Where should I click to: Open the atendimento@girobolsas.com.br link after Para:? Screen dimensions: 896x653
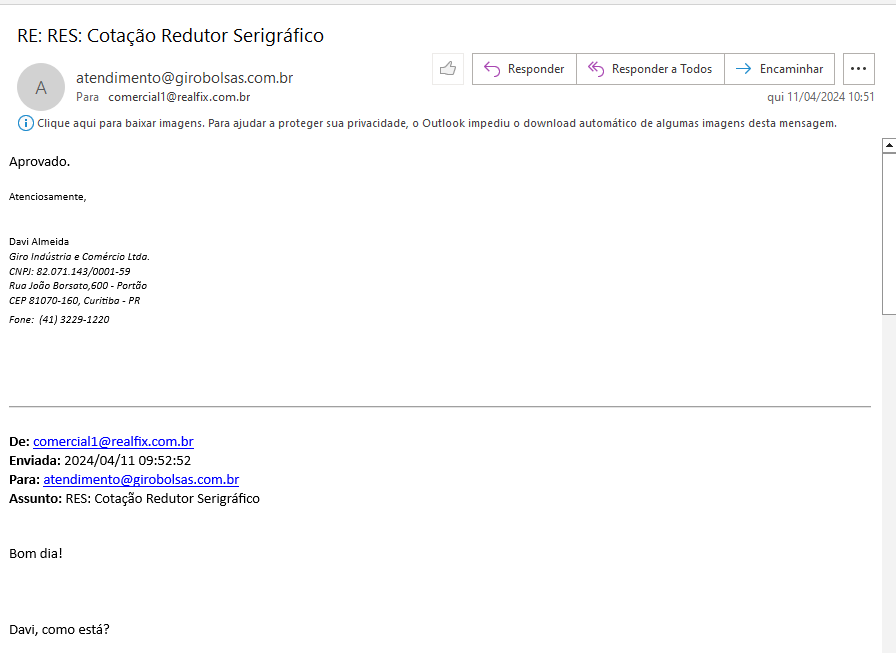(141, 479)
